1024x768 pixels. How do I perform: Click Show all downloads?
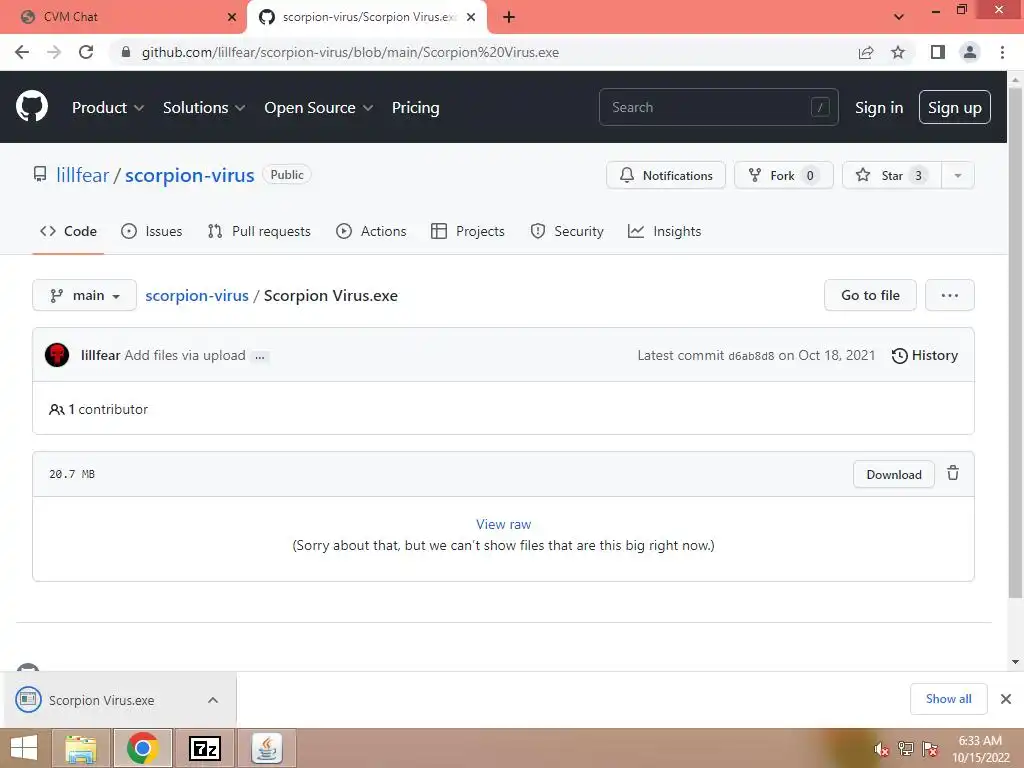(x=948, y=699)
